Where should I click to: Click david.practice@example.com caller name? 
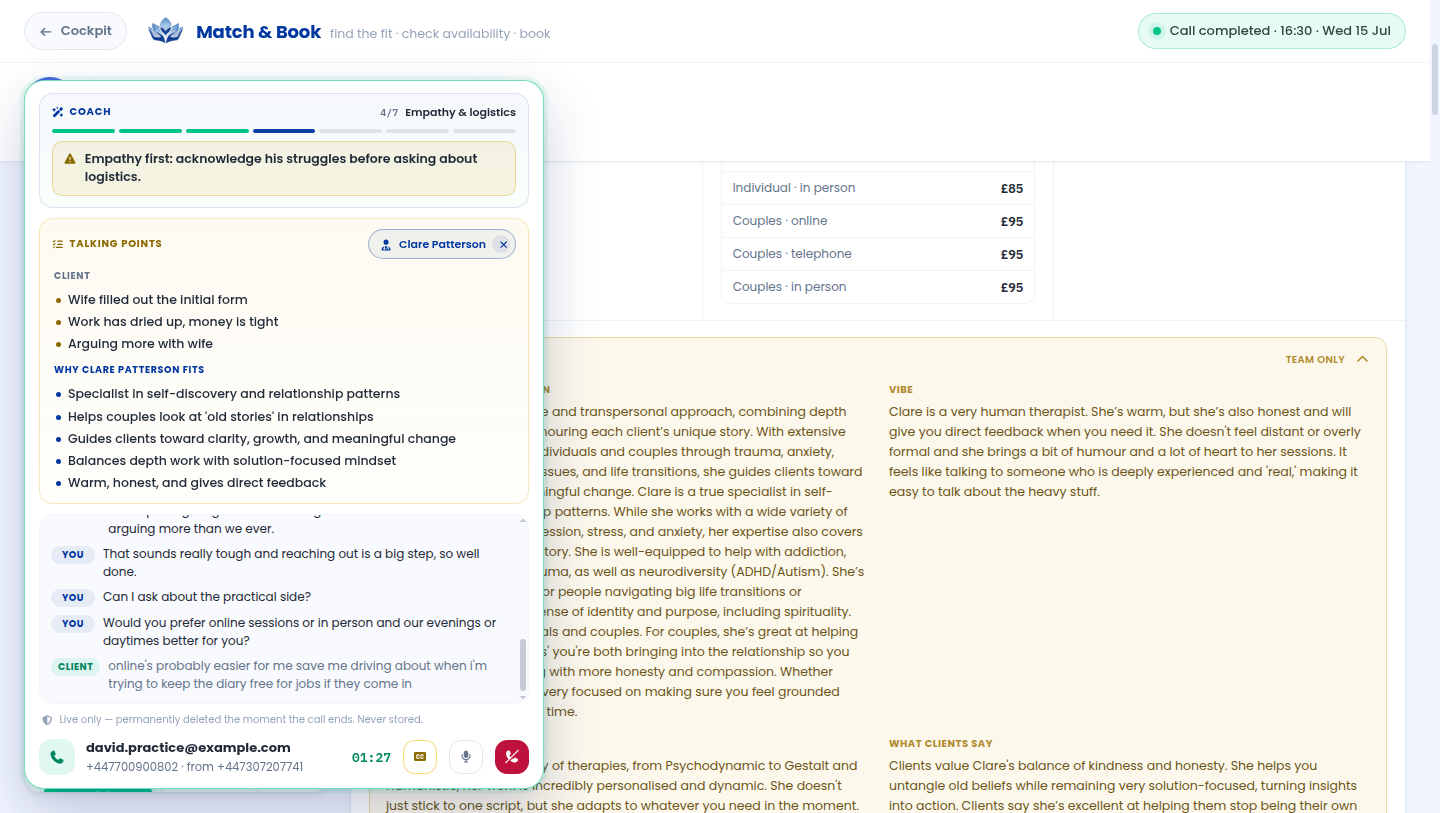tap(188, 747)
